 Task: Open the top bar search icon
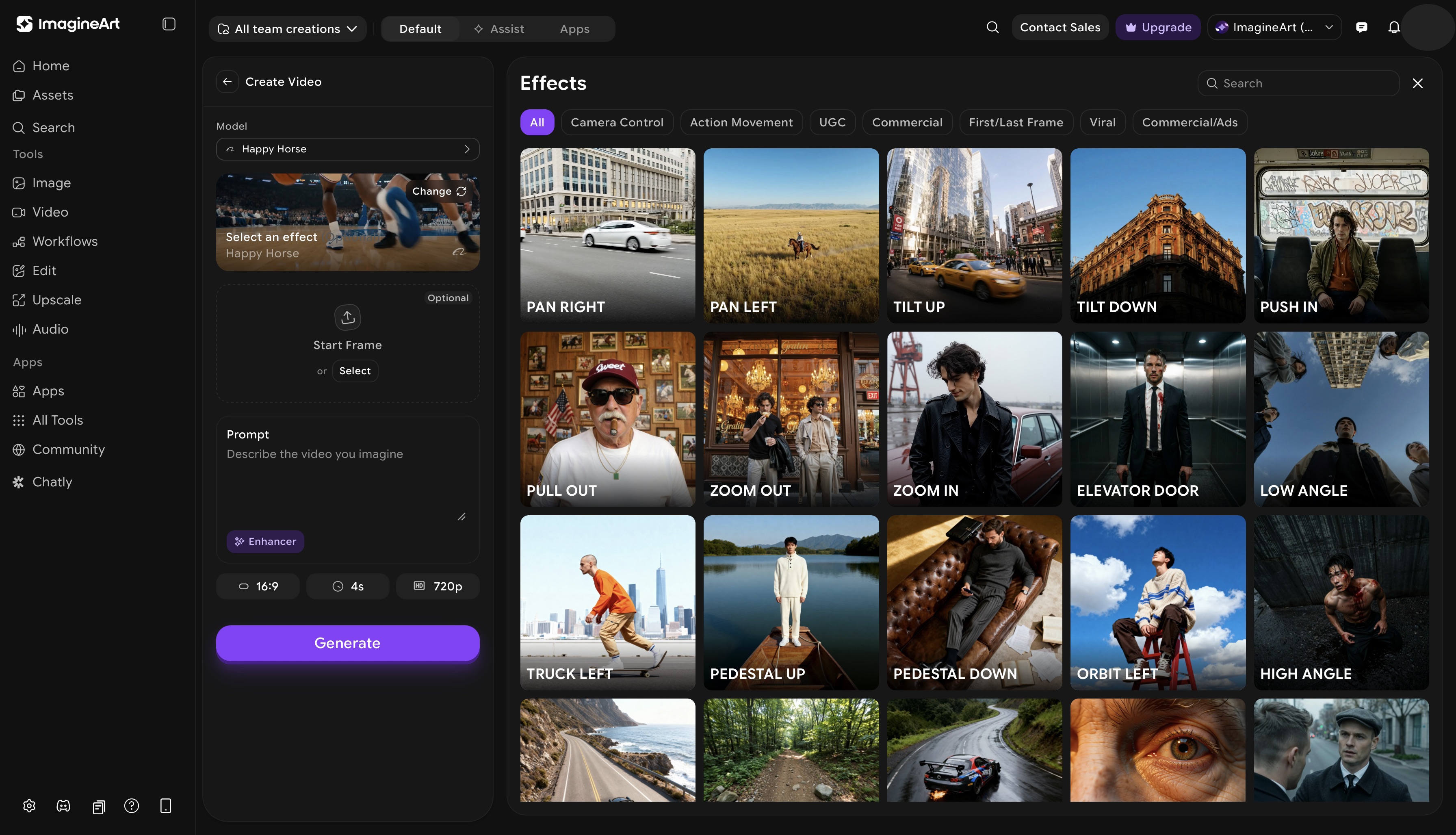click(992, 28)
